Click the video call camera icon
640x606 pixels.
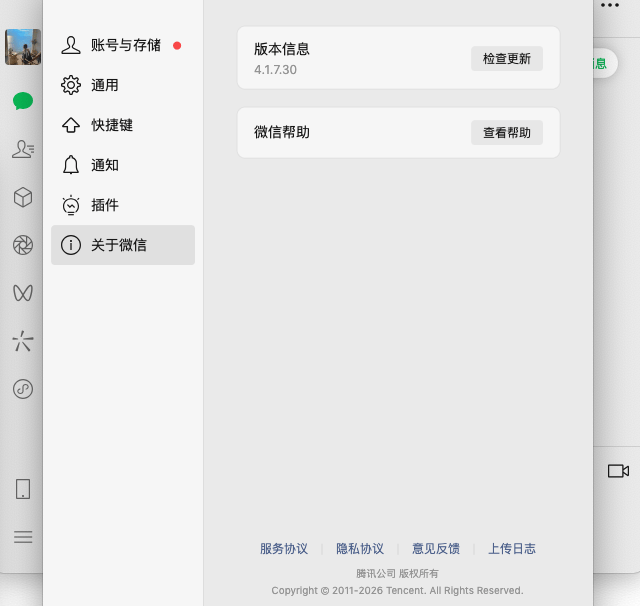[x=618, y=471]
